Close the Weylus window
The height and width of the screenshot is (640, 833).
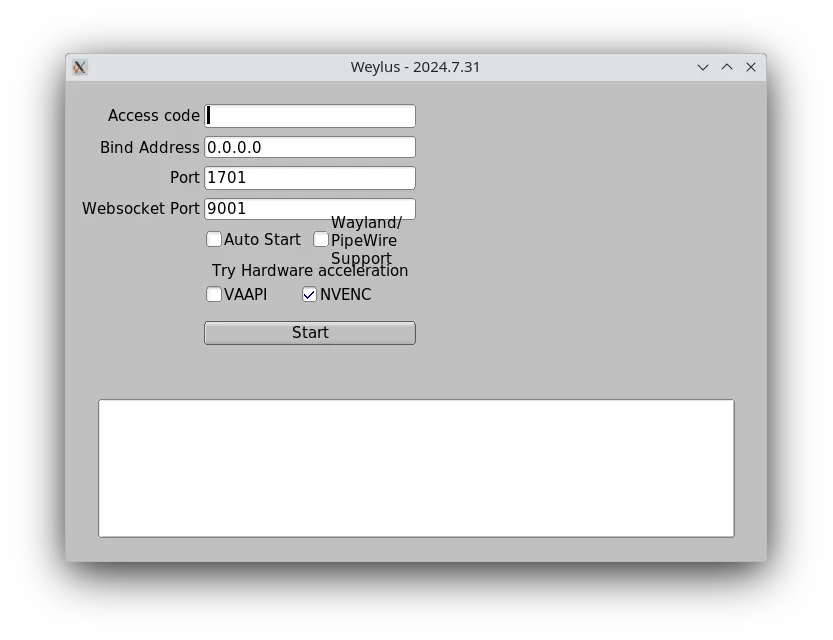[751, 67]
